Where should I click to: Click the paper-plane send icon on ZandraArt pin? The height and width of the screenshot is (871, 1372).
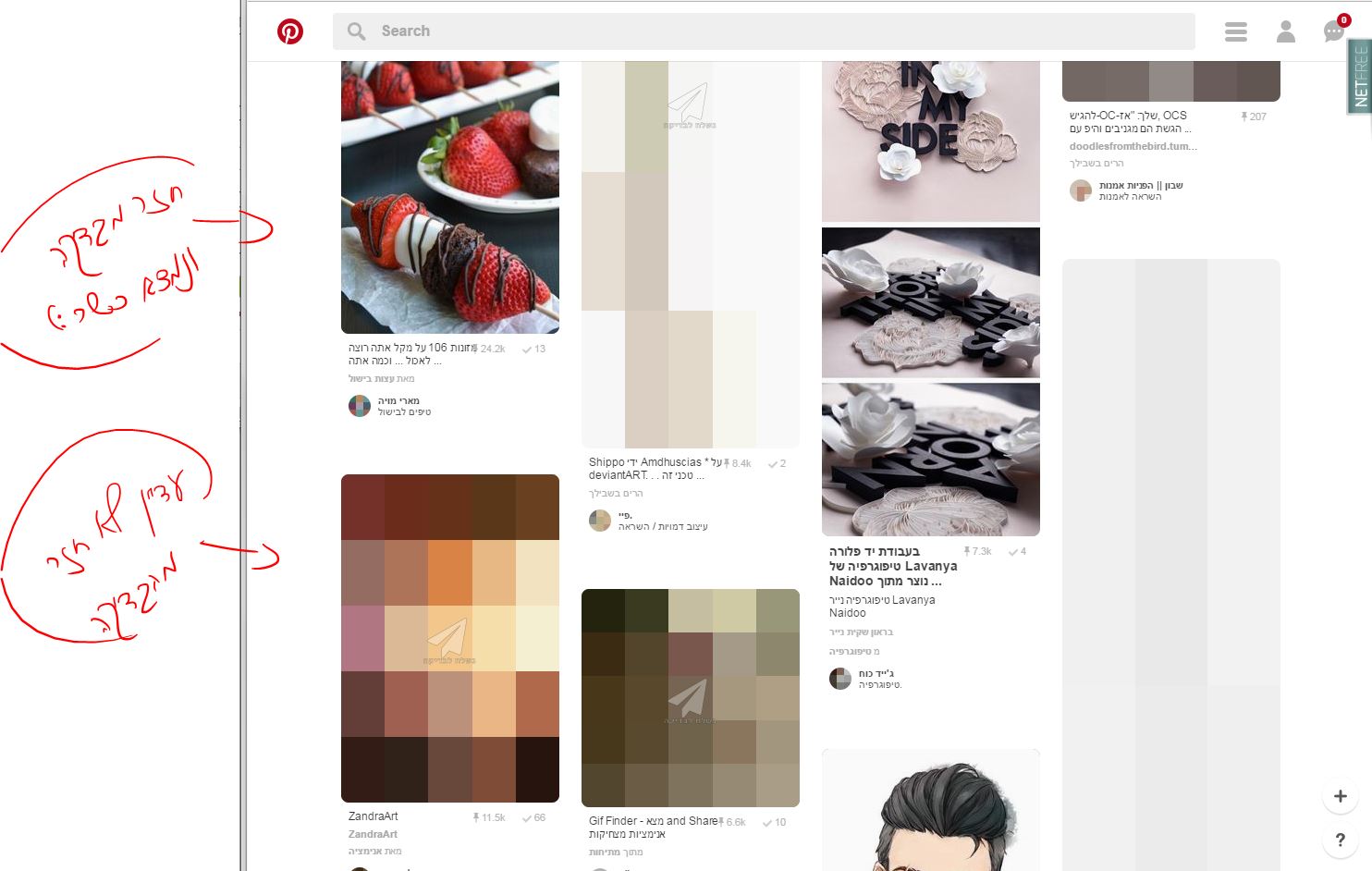pyautogui.click(x=449, y=639)
